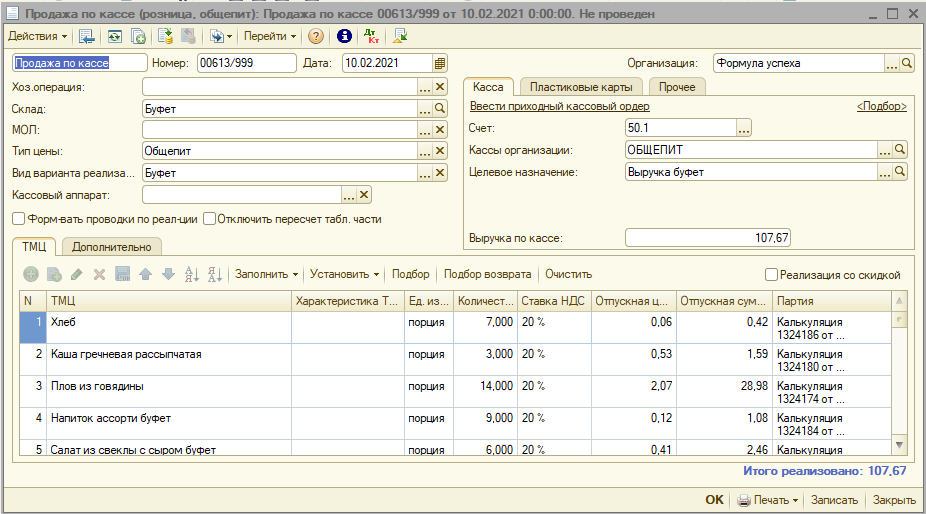Screen dimensions: 926x514
Task: Clear the Склад field with X button
Action: click(439, 109)
